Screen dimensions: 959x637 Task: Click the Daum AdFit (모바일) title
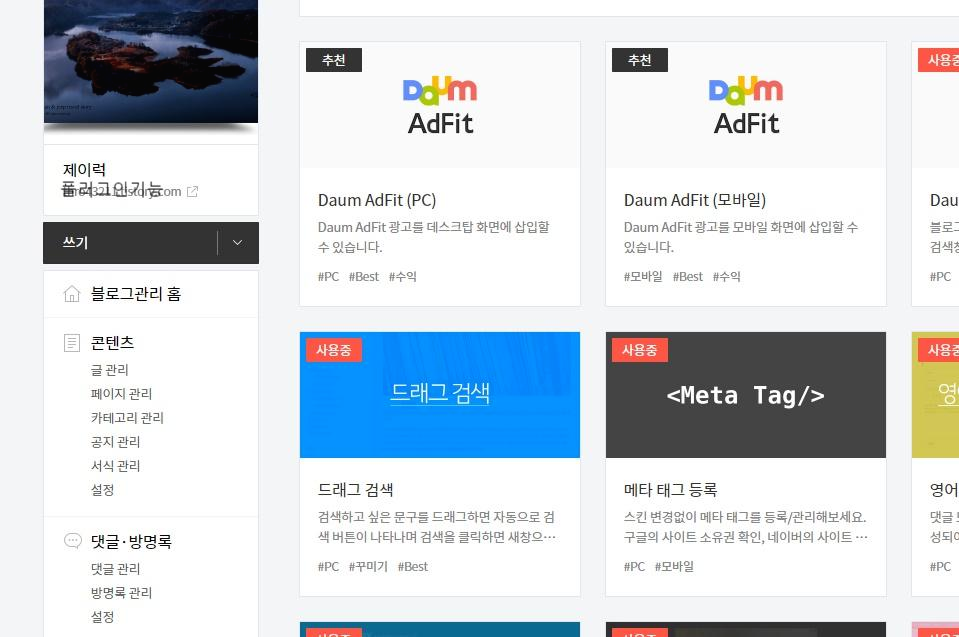point(695,201)
